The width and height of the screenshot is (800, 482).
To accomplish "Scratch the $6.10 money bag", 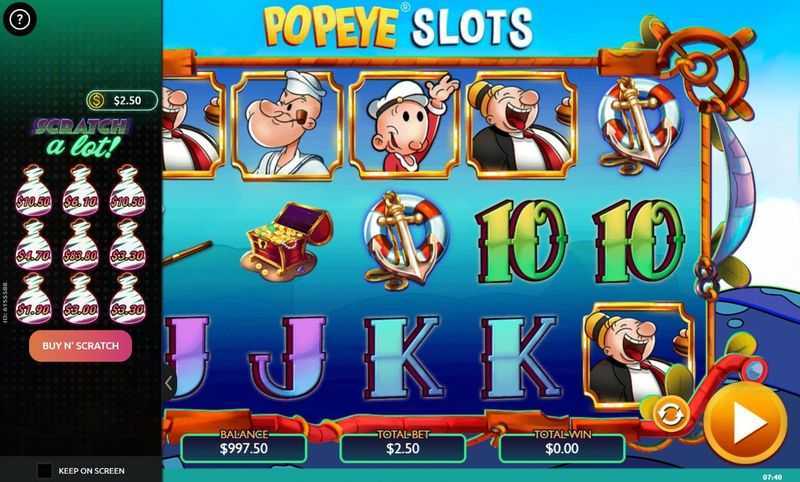I will [80, 191].
